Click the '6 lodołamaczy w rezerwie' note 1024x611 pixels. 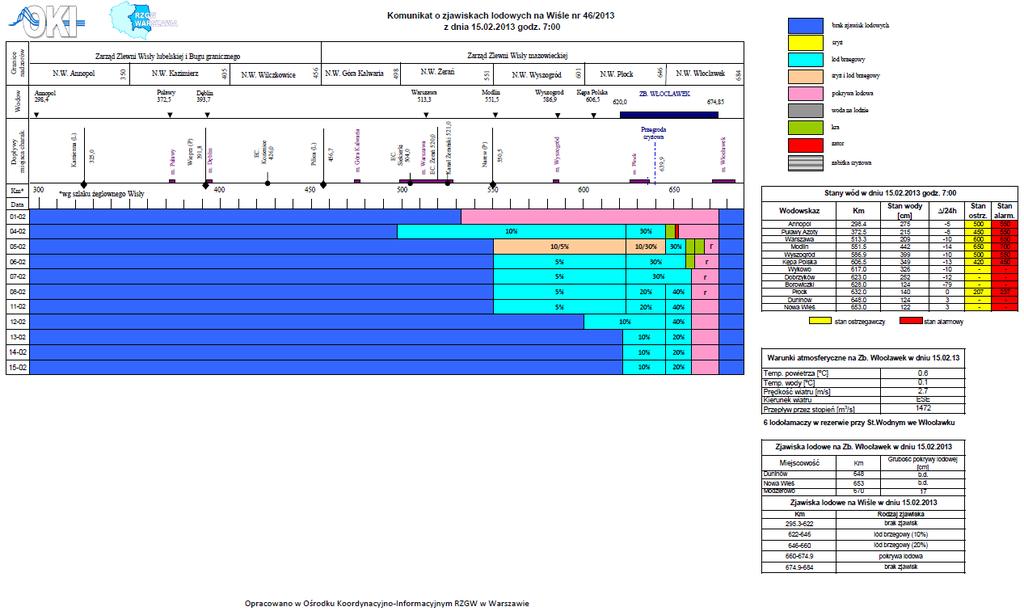[x=859, y=422]
